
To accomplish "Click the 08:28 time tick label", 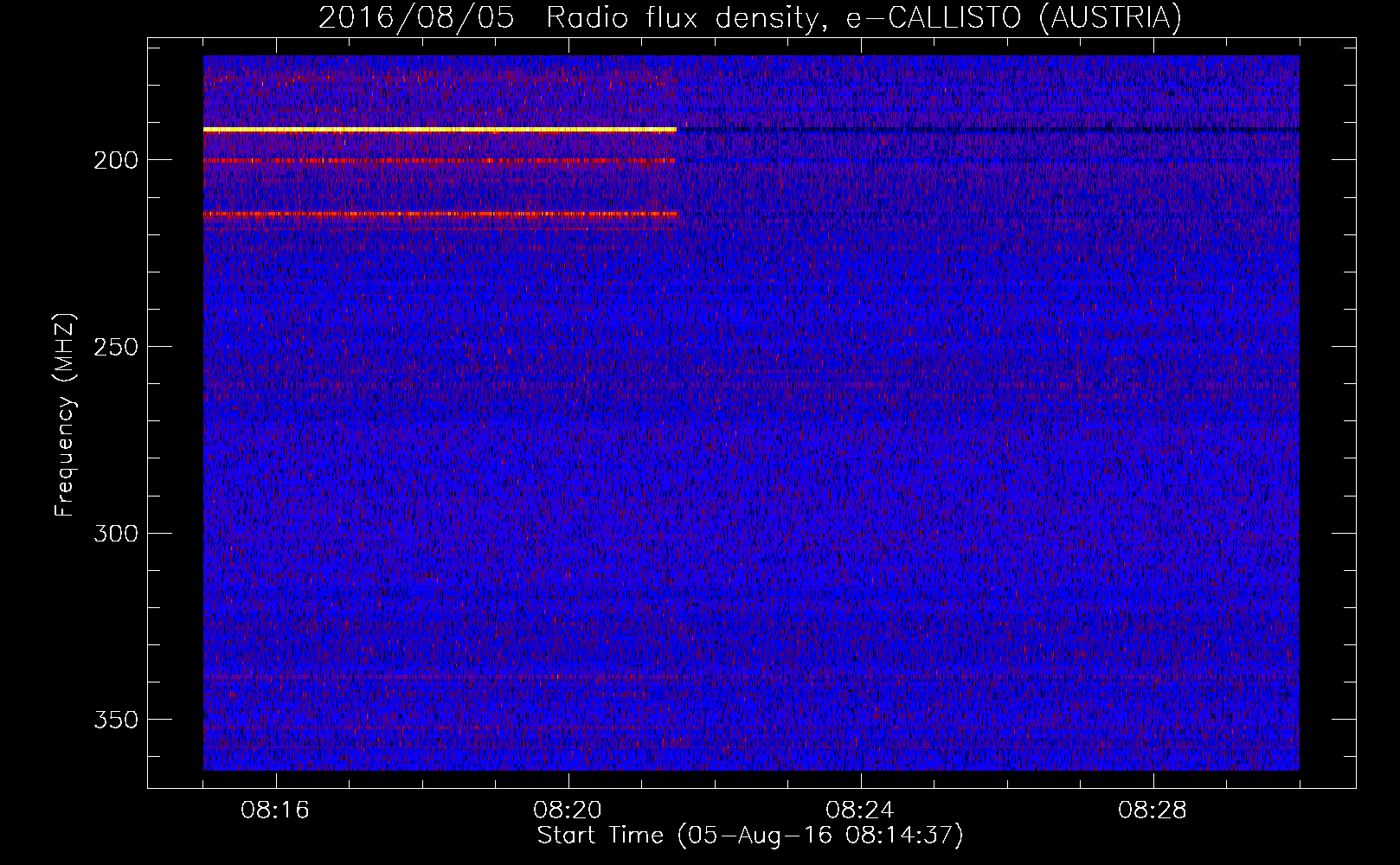I will pos(1153,811).
